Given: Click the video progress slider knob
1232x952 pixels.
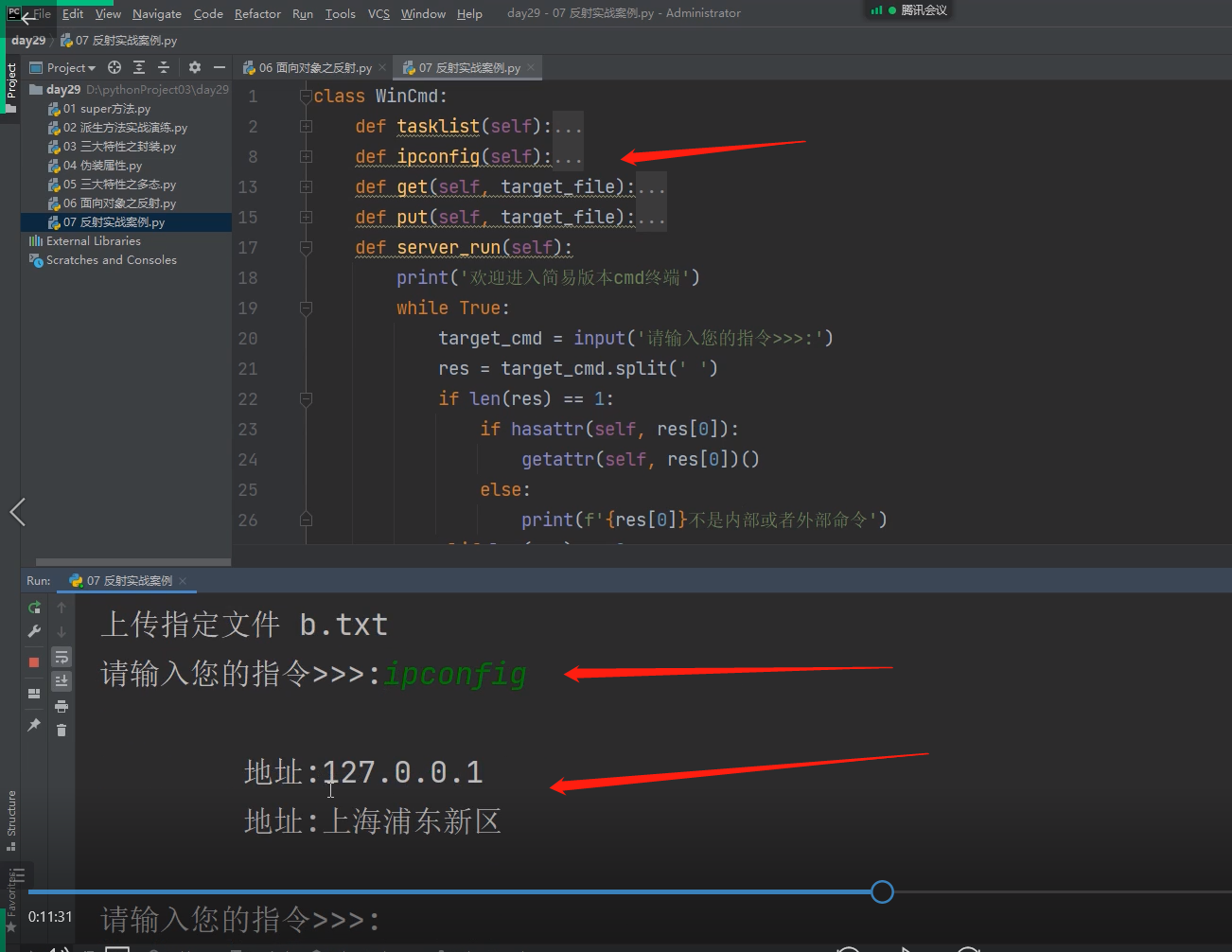Looking at the screenshot, I should click(x=882, y=891).
